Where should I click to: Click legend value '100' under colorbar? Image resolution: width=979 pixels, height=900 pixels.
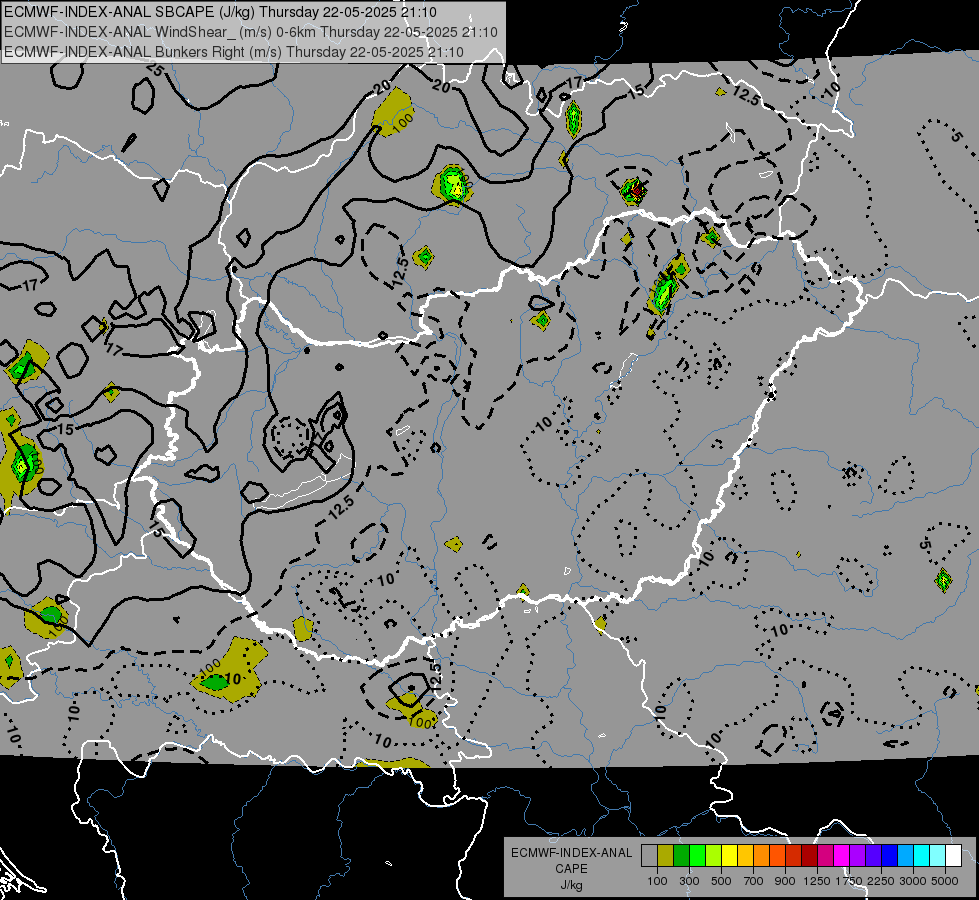657,881
